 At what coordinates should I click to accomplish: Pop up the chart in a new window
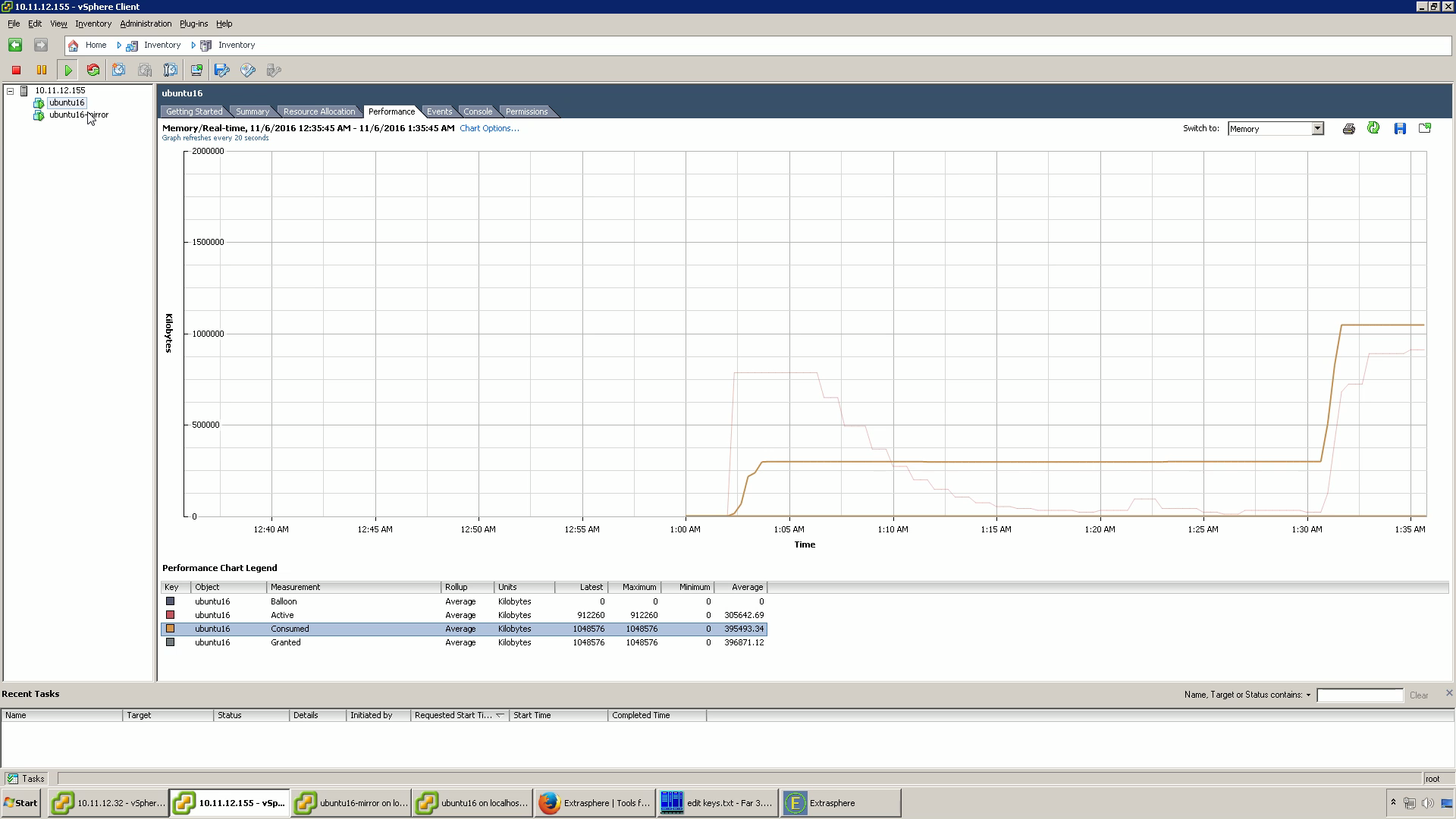tap(1425, 128)
